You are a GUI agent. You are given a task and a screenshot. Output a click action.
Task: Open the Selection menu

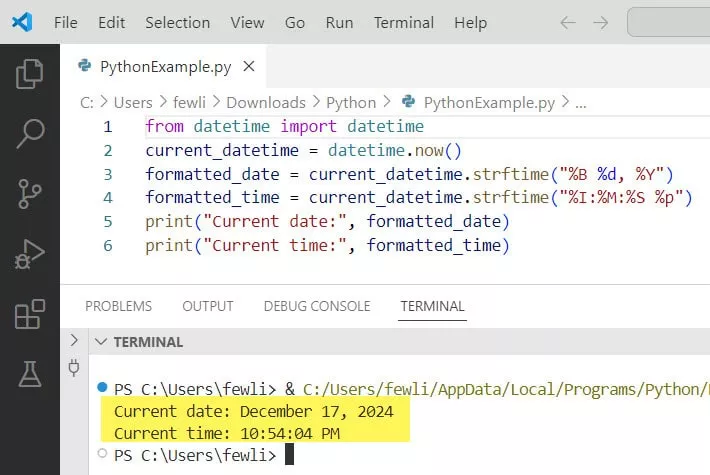177,22
